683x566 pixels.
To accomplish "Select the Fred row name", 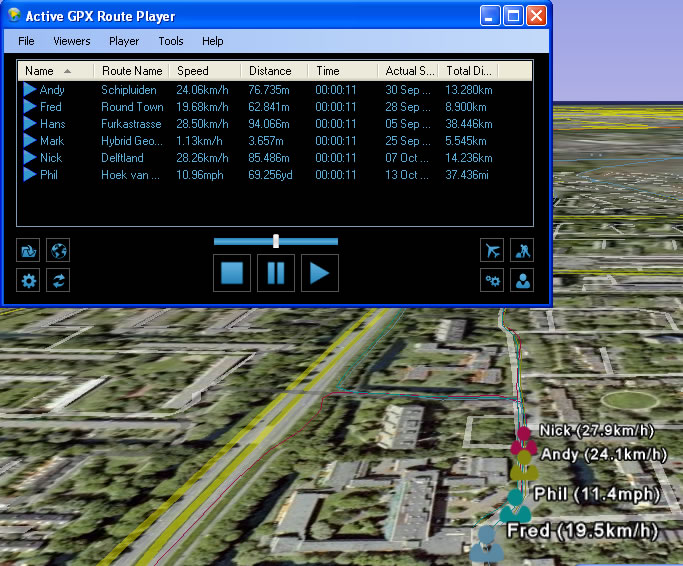I will 51,107.
